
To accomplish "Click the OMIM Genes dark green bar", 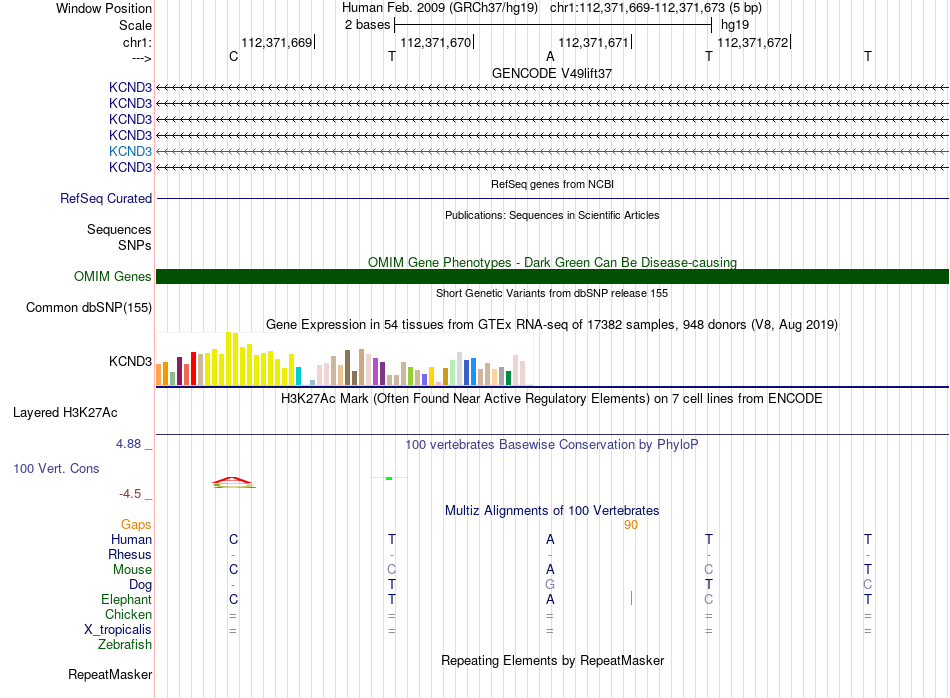I will click(552, 276).
